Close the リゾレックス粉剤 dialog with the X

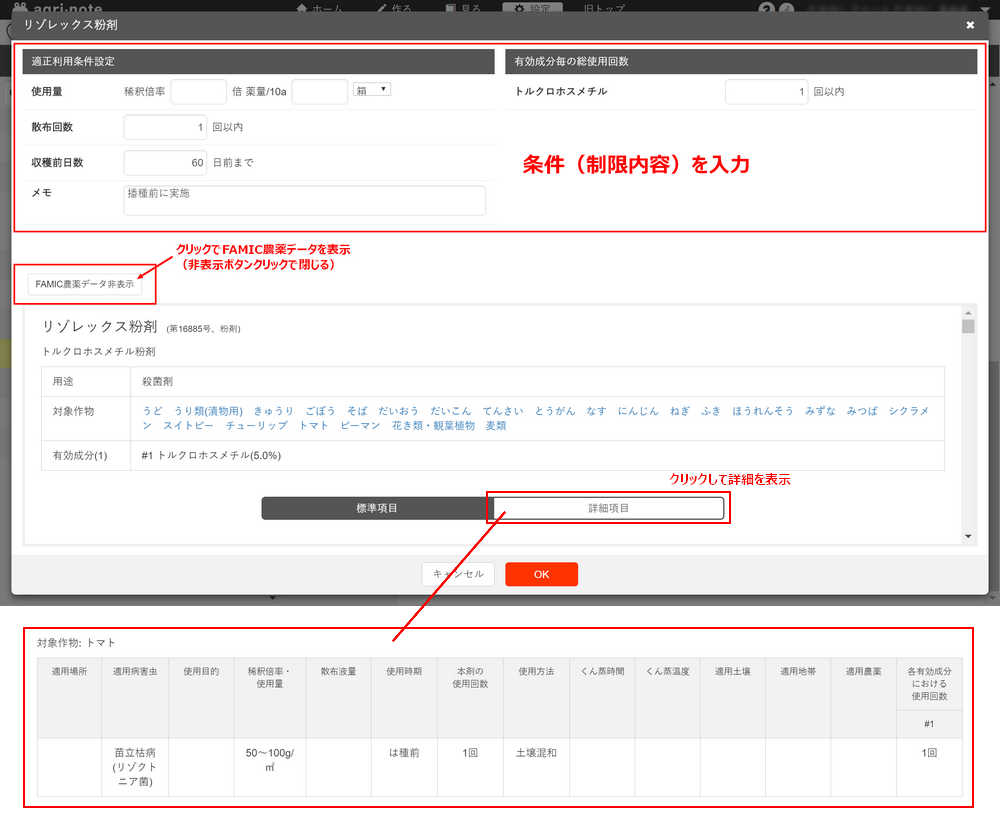pos(970,25)
